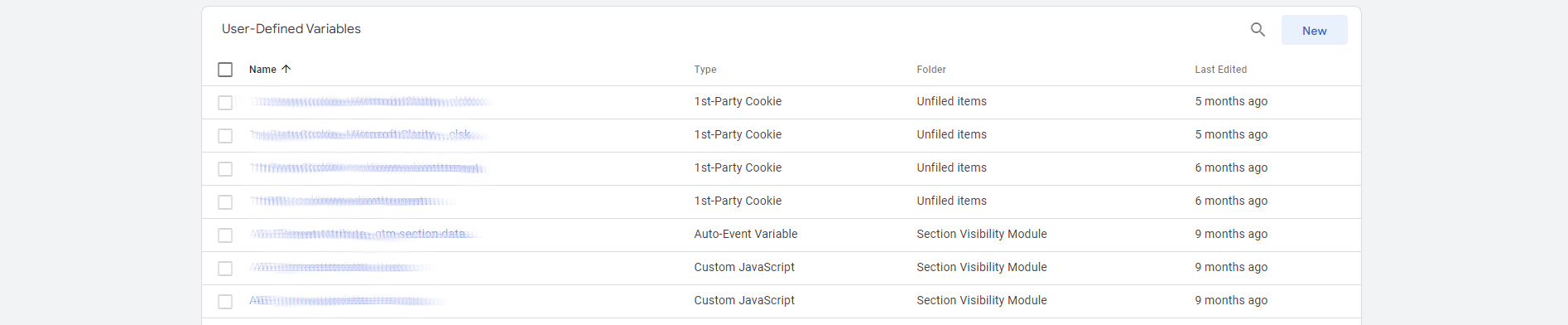Tick the select-all checkbox in the header
The height and width of the screenshot is (325, 1568).
(x=225, y=70)
